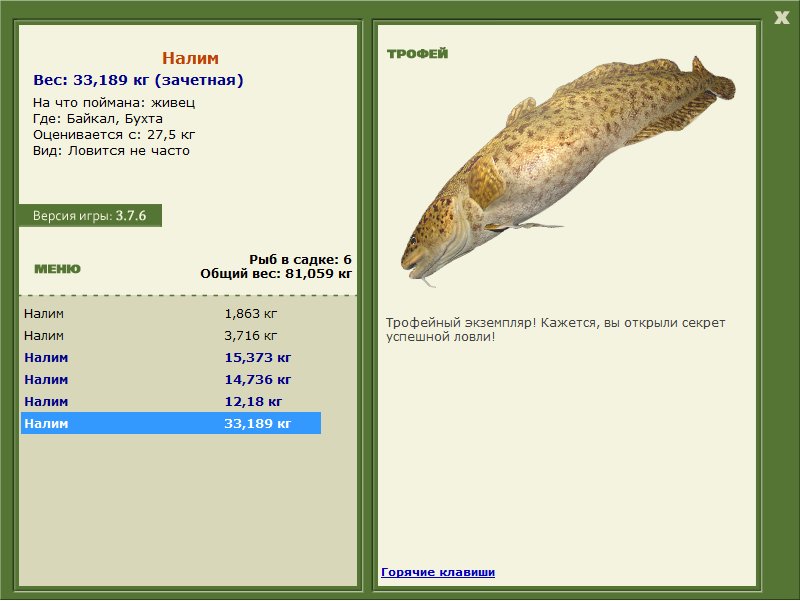Select the 15,373 кг Налим row
The width and height of the screenshot is (800, 601).
pyautogui.click(x=171, y=358)
